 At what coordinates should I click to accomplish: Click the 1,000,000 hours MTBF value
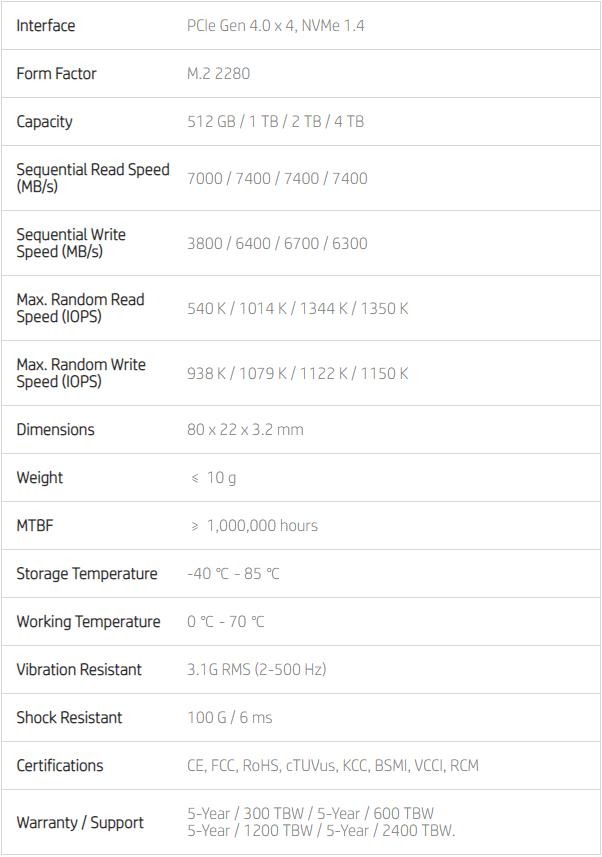click(261, 526)
